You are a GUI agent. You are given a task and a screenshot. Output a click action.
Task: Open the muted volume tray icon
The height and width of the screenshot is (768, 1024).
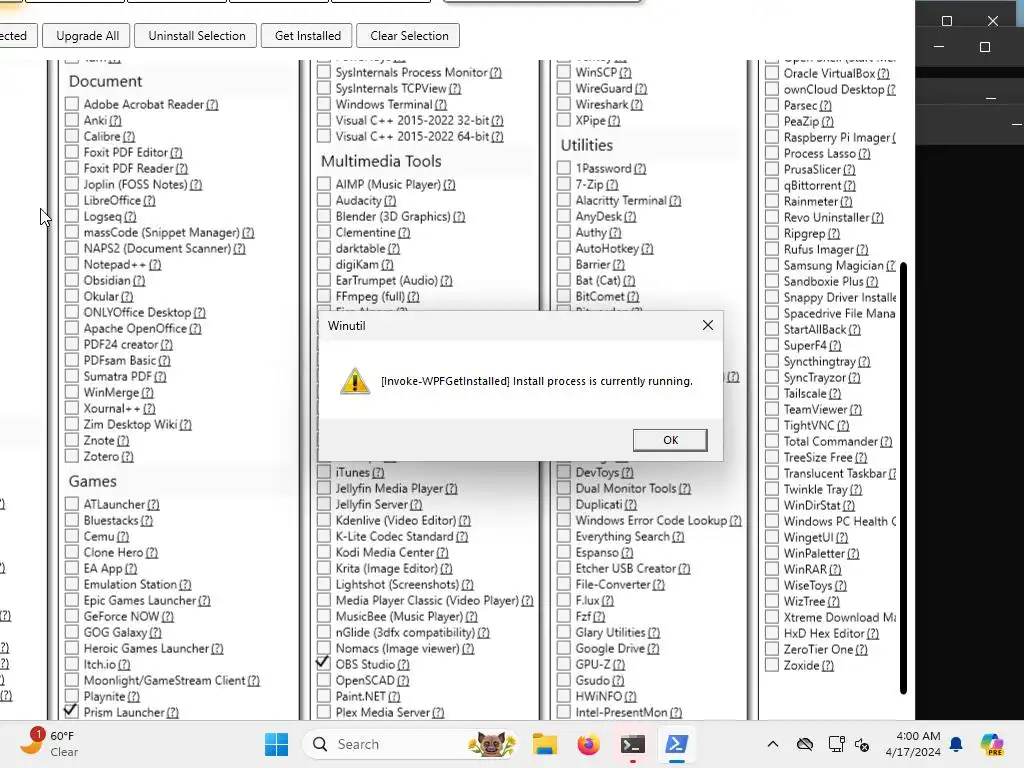pos(862,744)
